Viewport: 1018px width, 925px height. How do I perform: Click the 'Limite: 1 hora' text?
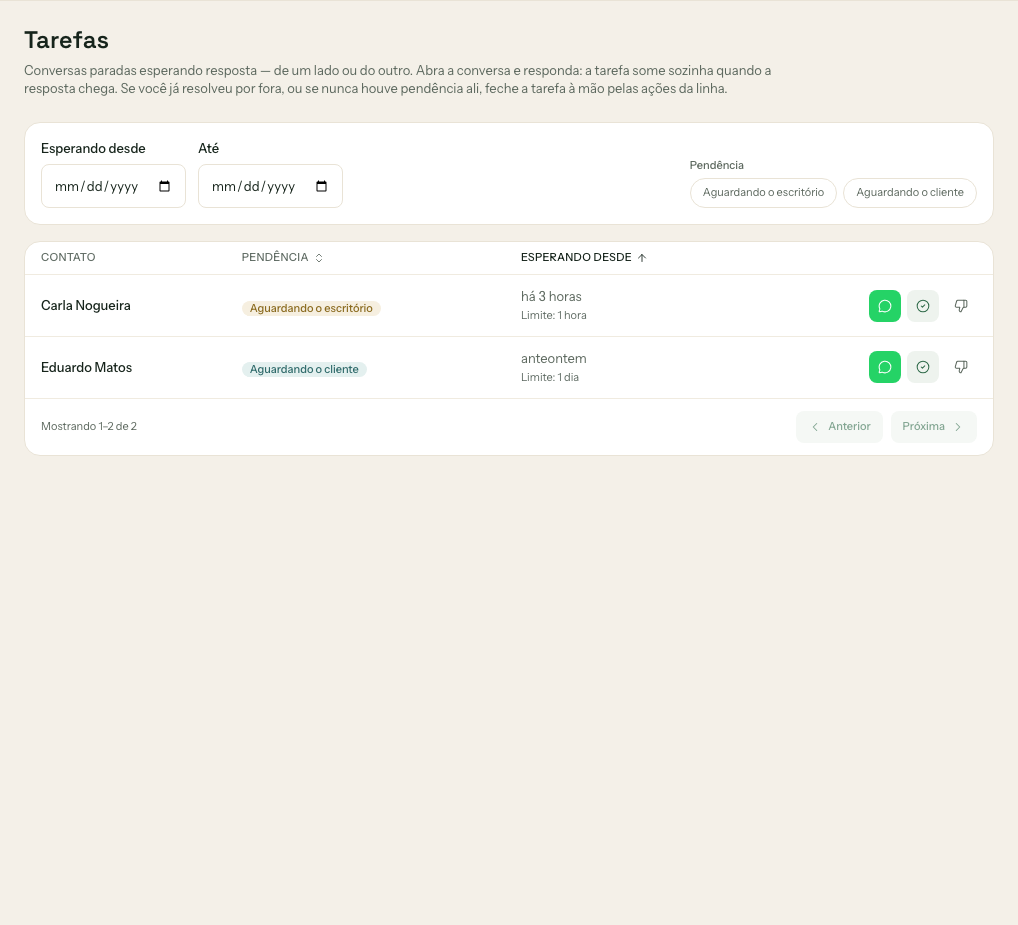point(553,315)
